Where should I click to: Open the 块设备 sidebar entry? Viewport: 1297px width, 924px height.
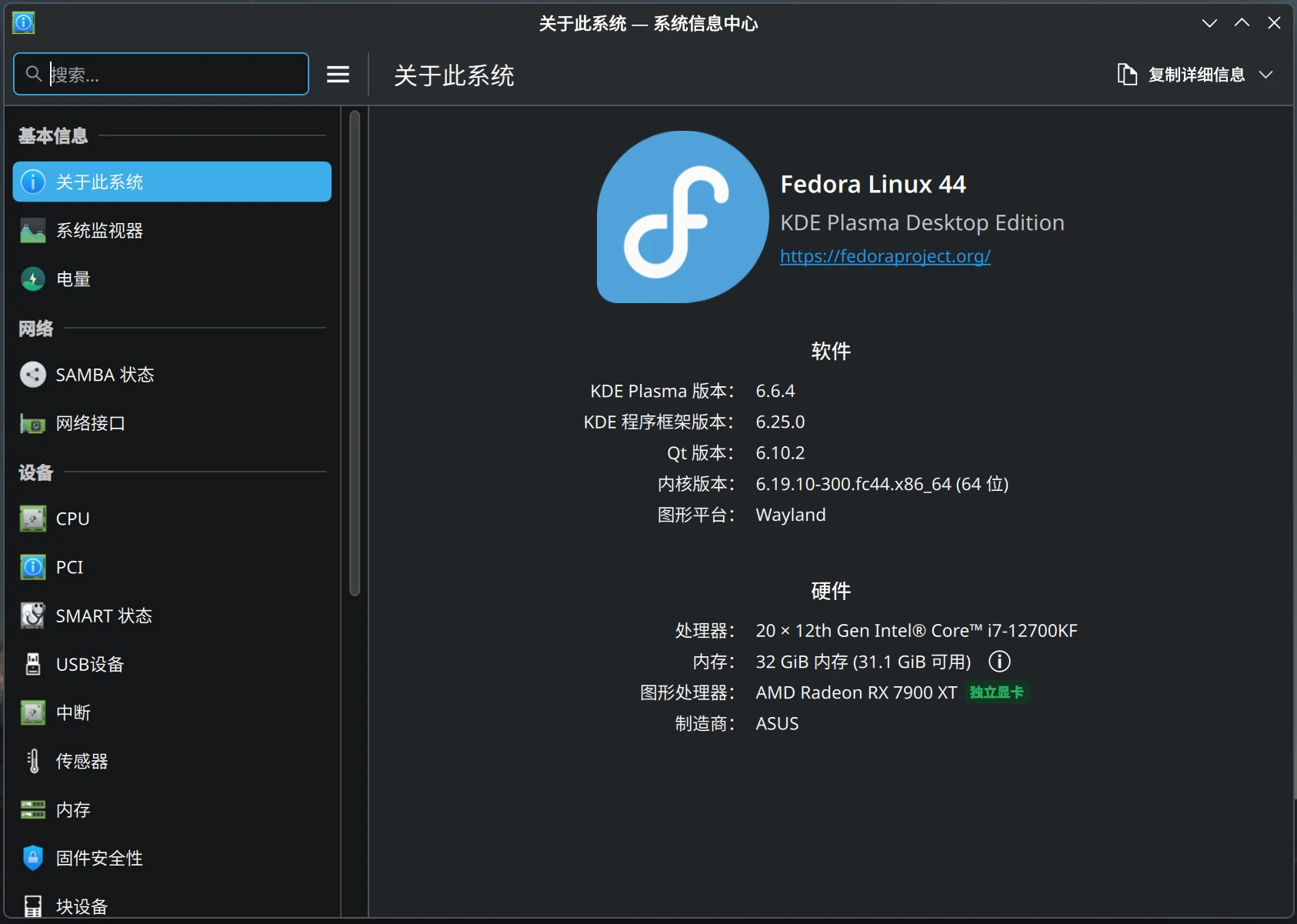[172, 904]
